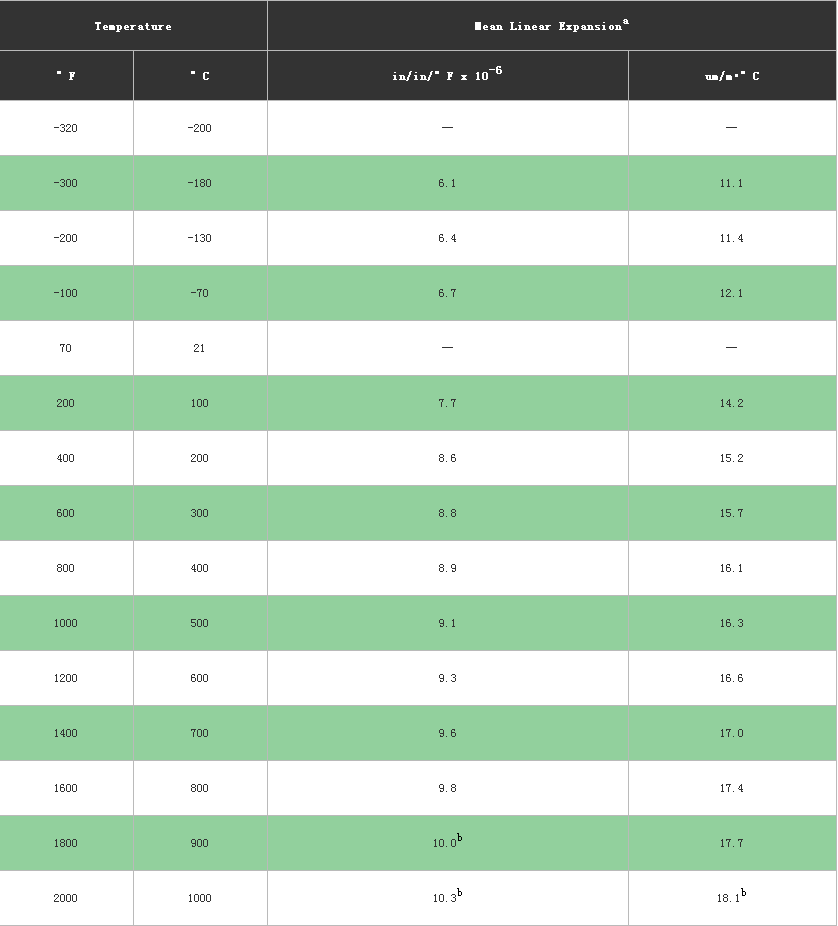Click the 16.1 value cell
Viewport: 838px width, 926px height.
click(x=732, y=568)
